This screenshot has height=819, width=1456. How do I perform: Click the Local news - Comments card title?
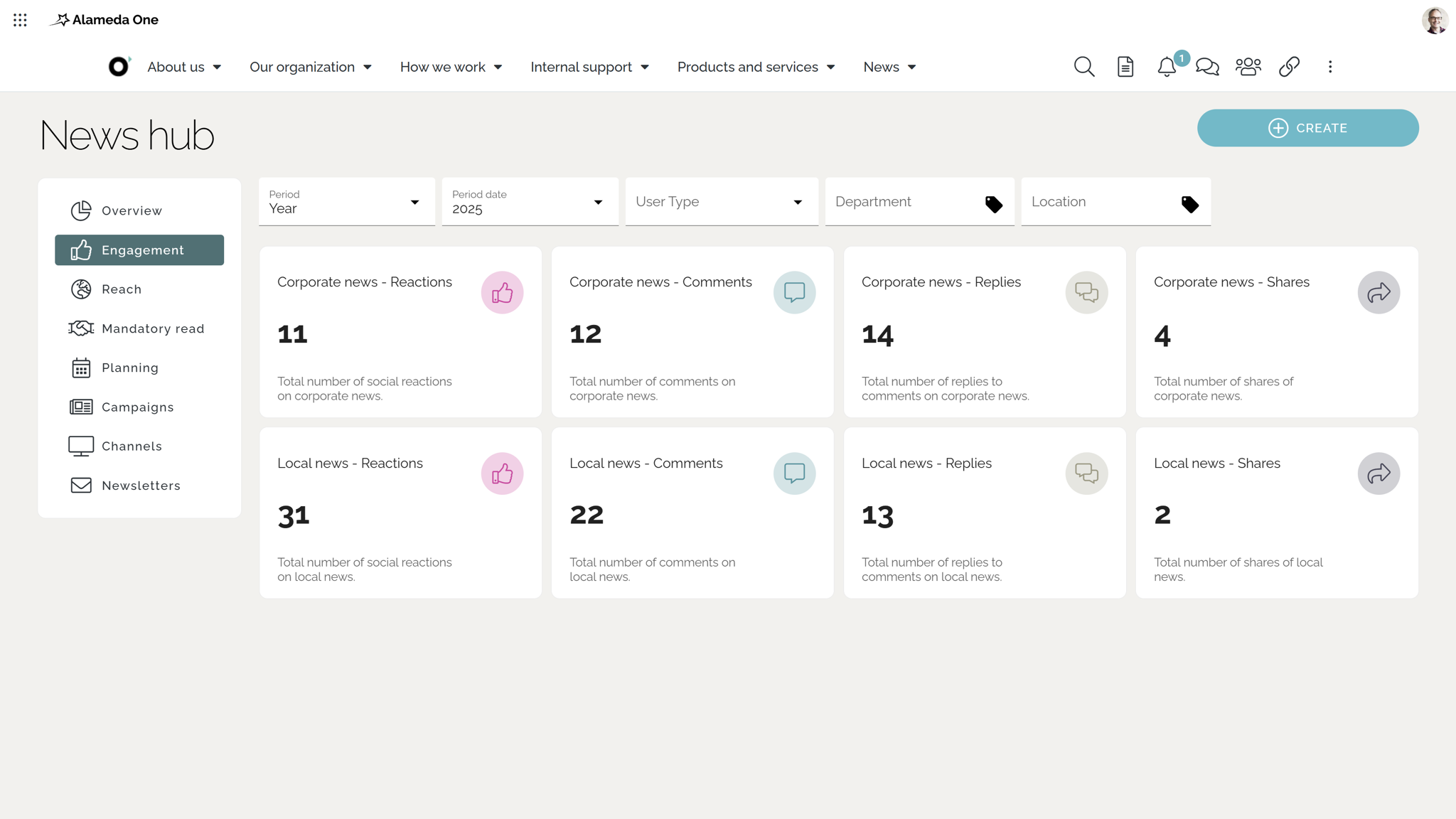(646, 464)
